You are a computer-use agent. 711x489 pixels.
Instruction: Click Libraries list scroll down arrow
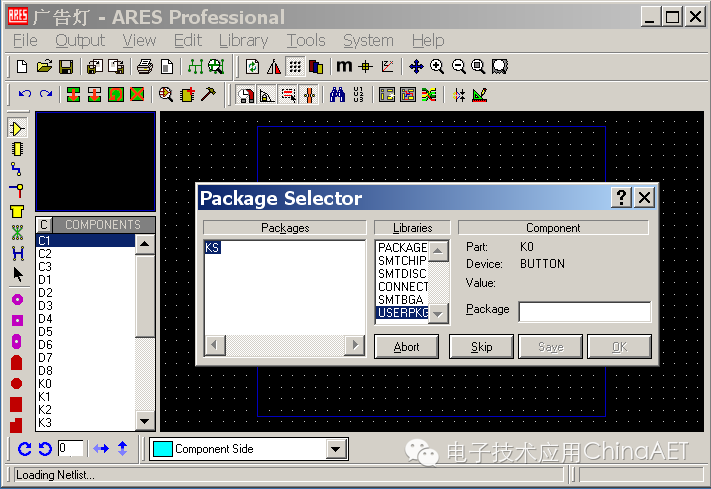[x=438, y=314]
